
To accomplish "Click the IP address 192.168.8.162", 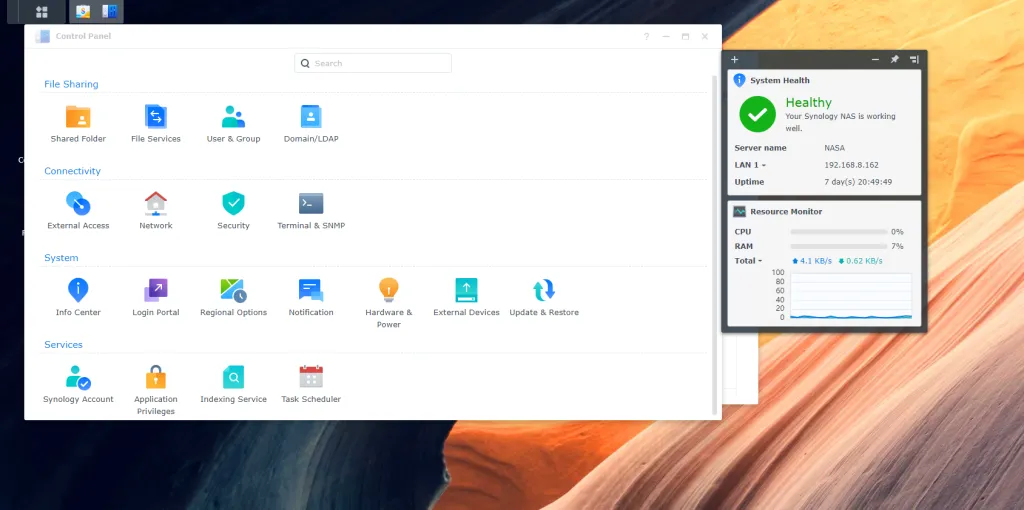I will tap(851, 165).
